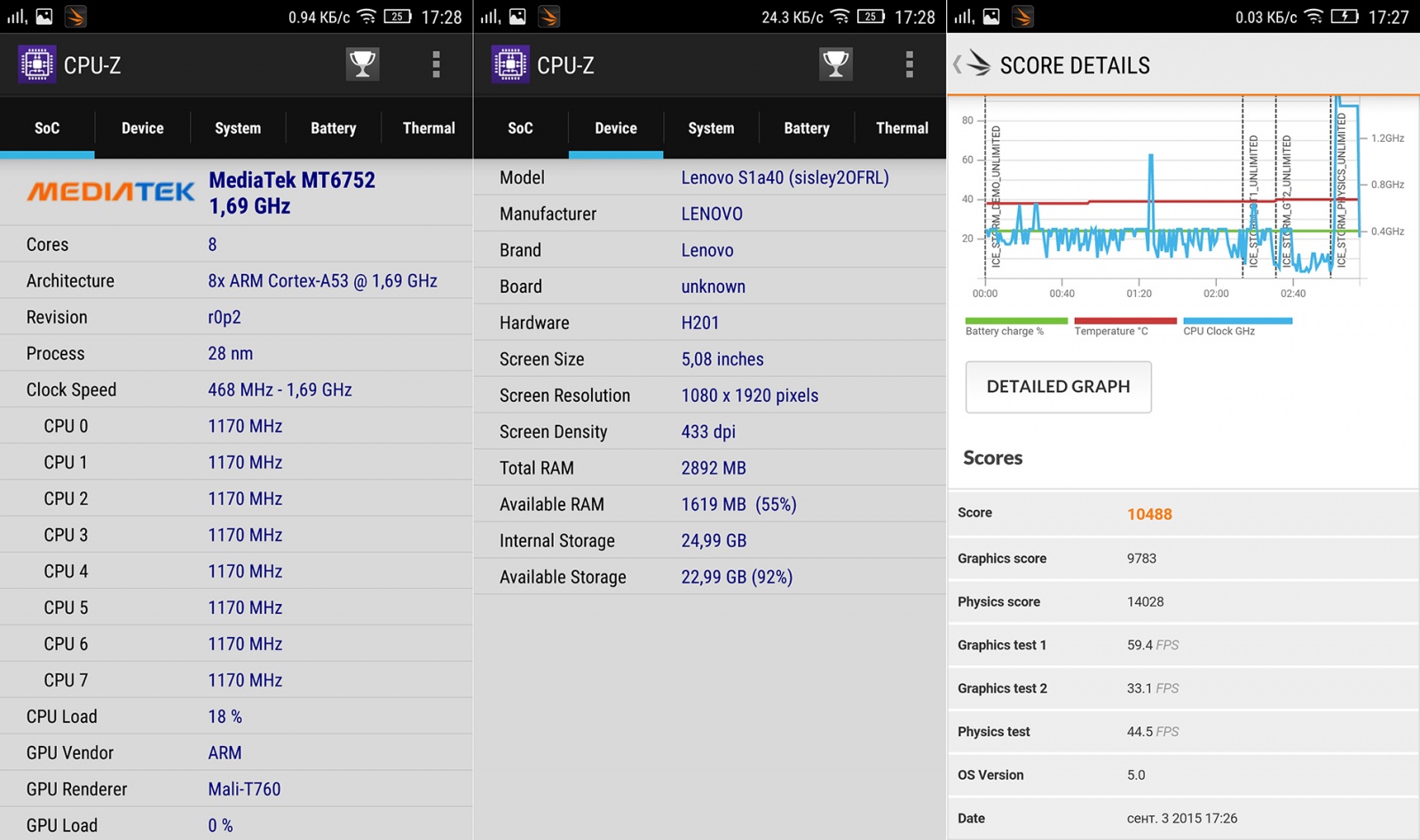
Task: Tap the signal strength icon in left status bar
Action: [16, 17]
